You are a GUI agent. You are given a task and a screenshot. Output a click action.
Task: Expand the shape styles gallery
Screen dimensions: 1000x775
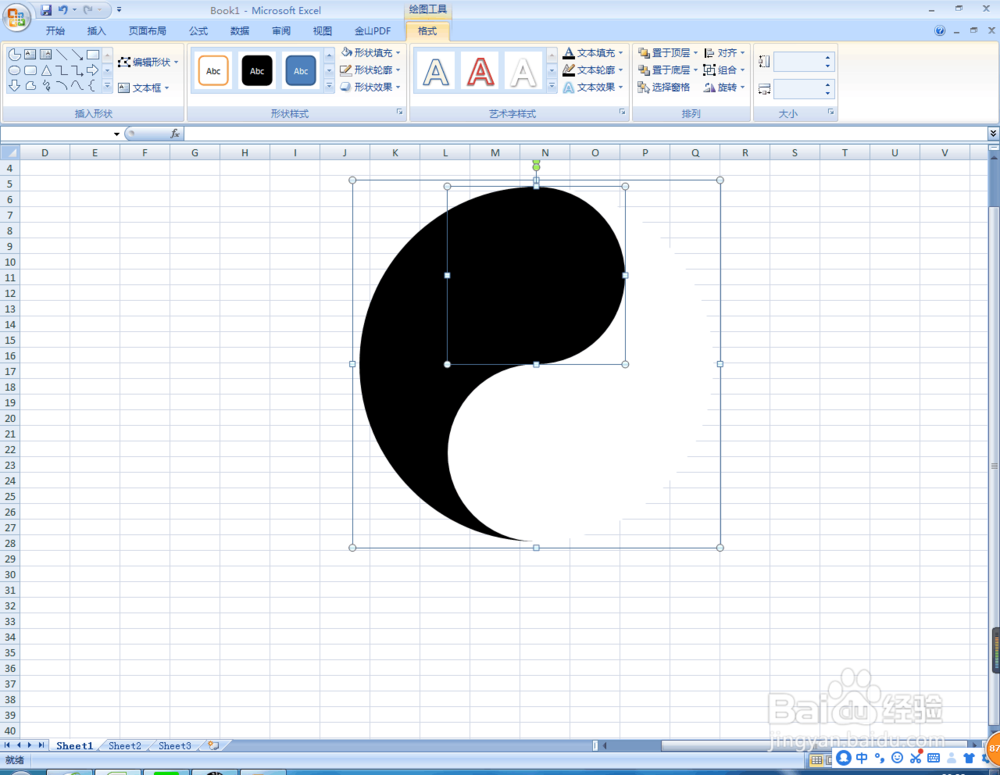(x=329, y=85)
